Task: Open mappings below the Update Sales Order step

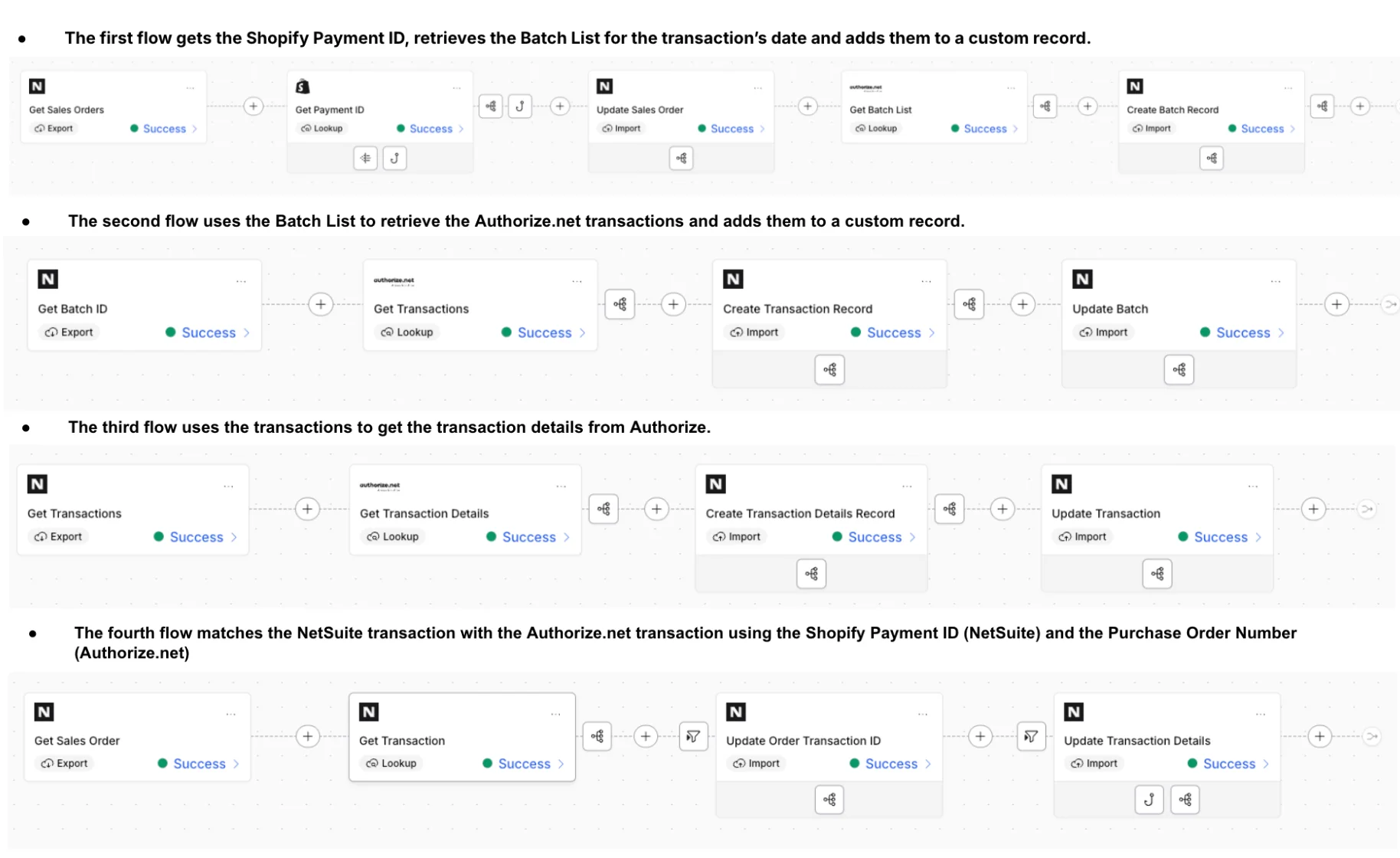Action: coord(681,158)
